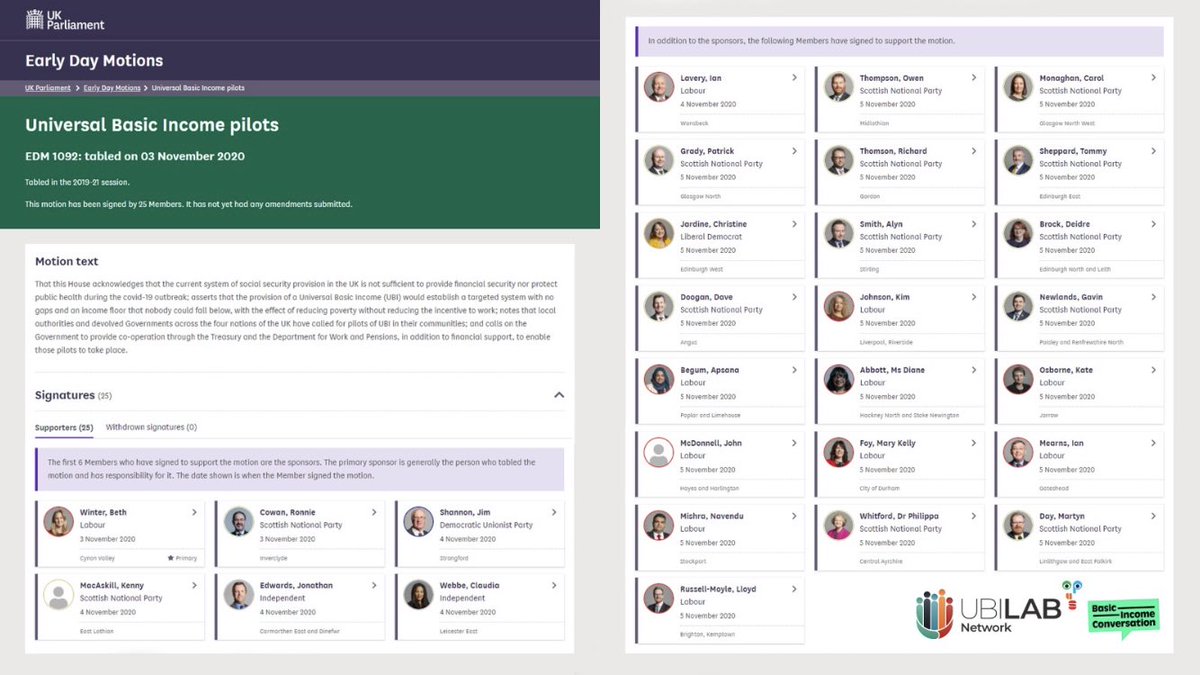Click the Primary sponsor star icon
The image size is (1200, 675).
171,558
